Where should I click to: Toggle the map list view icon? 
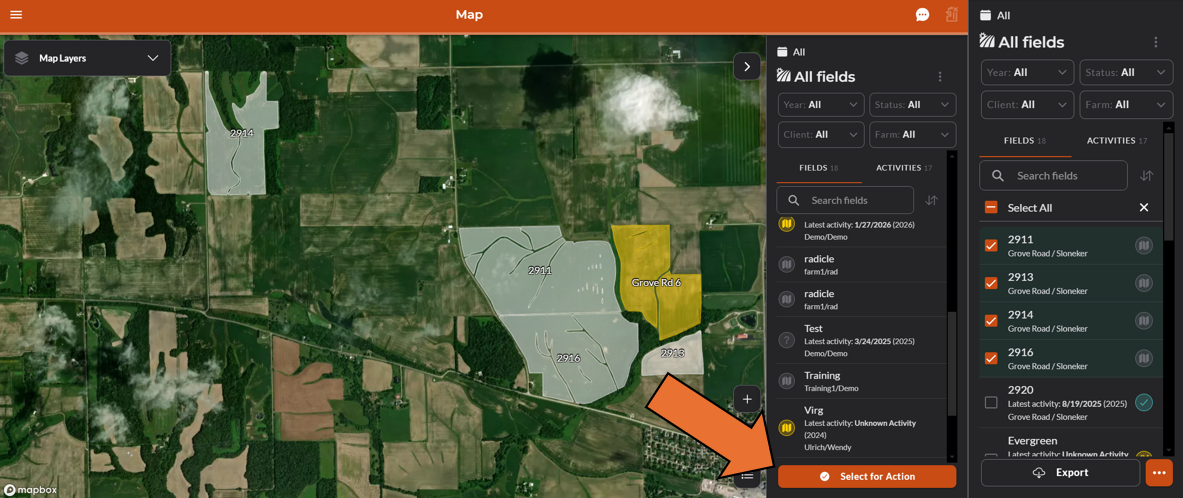[x=747, y=475]
